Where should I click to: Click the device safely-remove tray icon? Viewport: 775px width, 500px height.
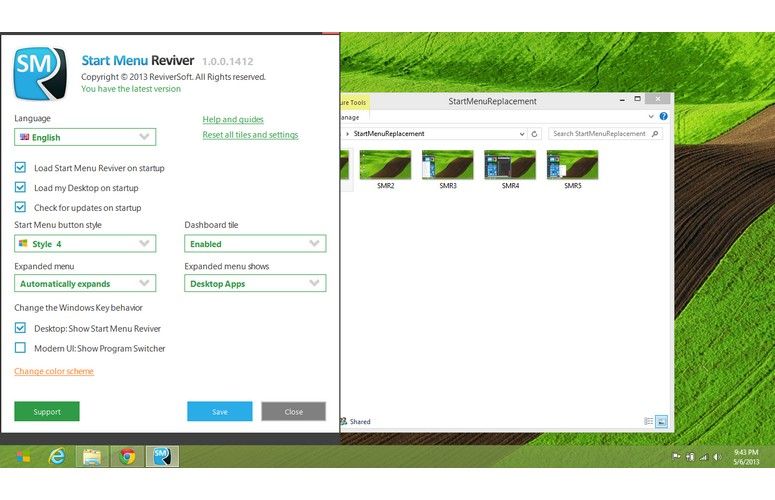690,457
